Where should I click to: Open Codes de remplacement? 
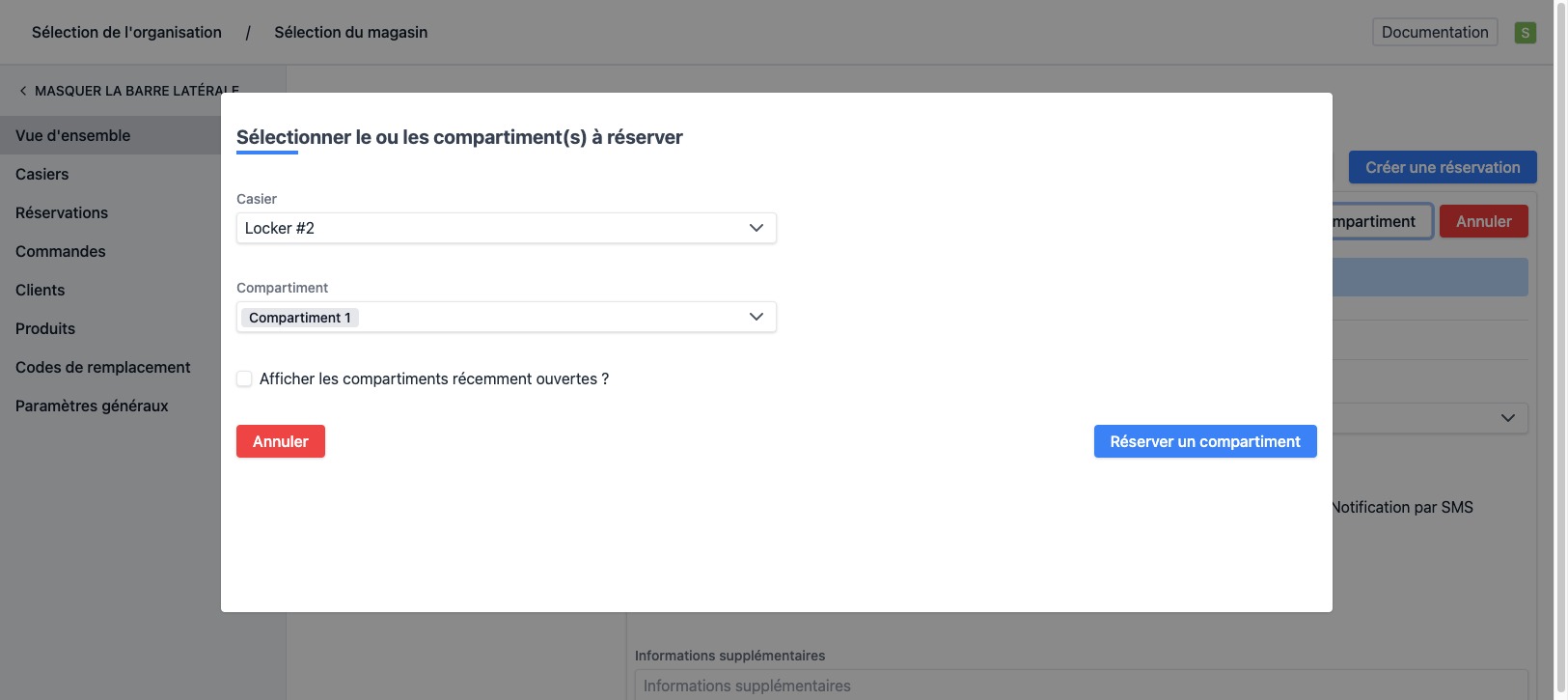103,368
